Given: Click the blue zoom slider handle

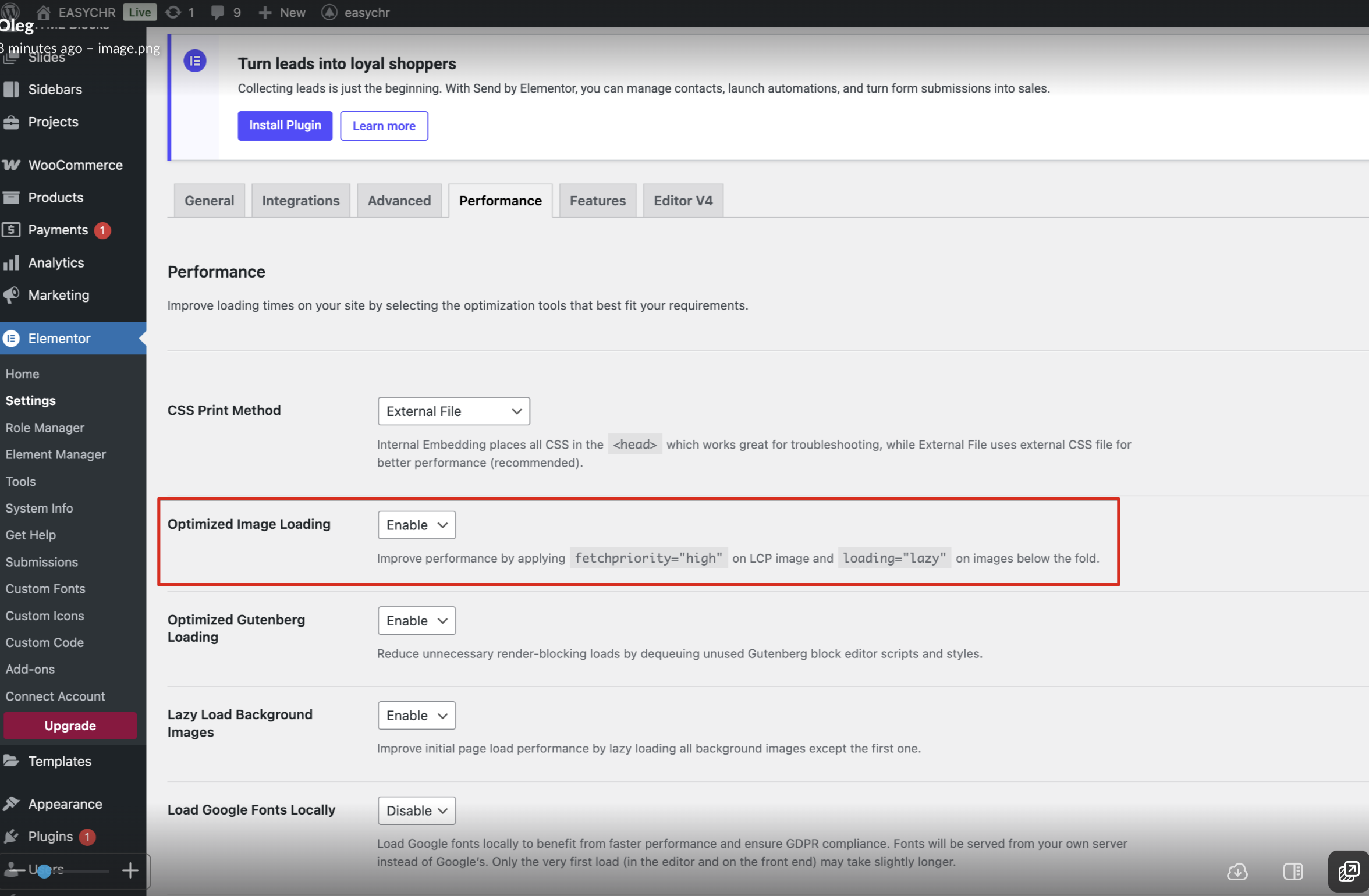Looking at the screenshot, I should 44,871.
